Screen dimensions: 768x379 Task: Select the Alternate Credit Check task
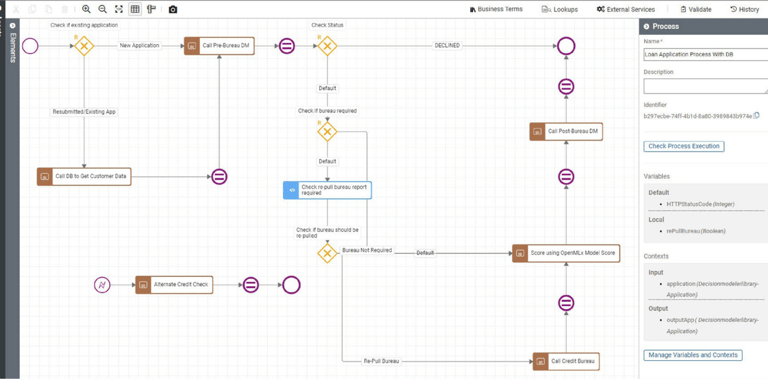pyautogui.click(x=174, y=284)
